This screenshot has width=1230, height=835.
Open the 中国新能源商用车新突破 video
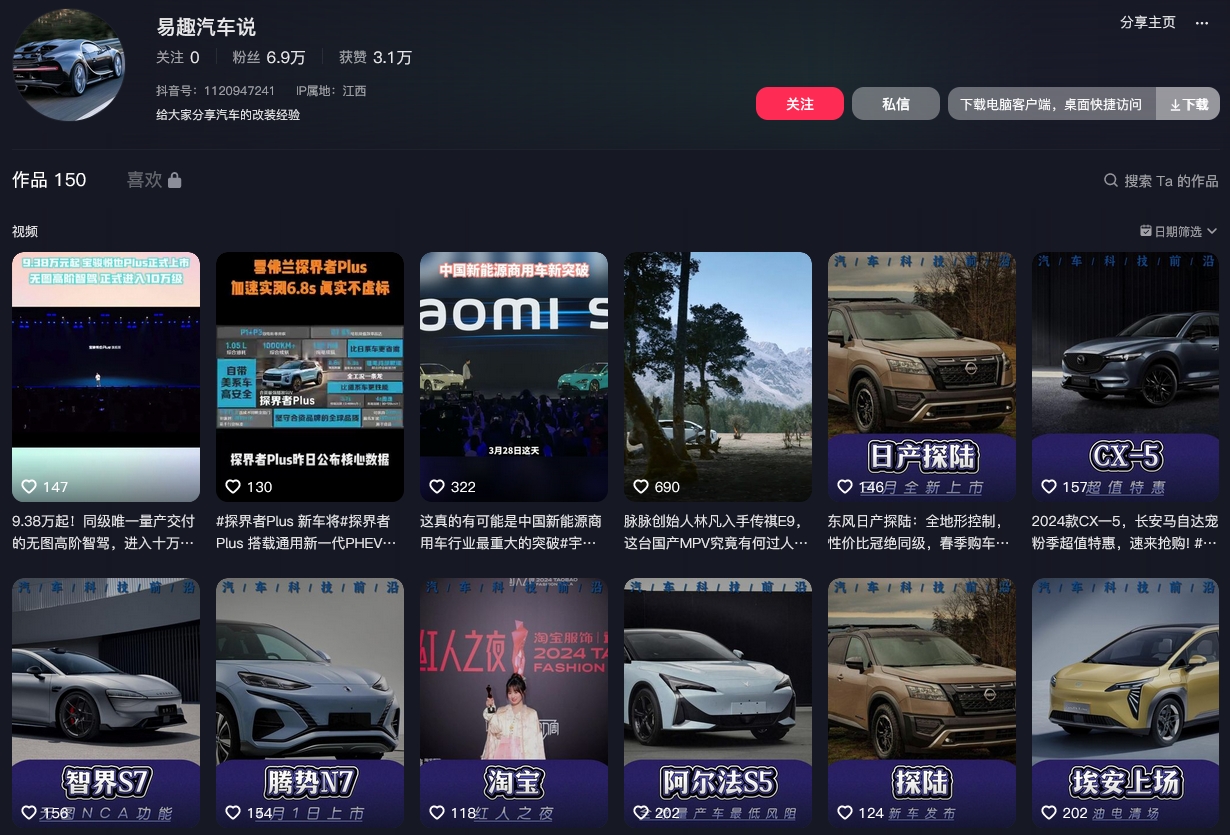pos(514,376)
